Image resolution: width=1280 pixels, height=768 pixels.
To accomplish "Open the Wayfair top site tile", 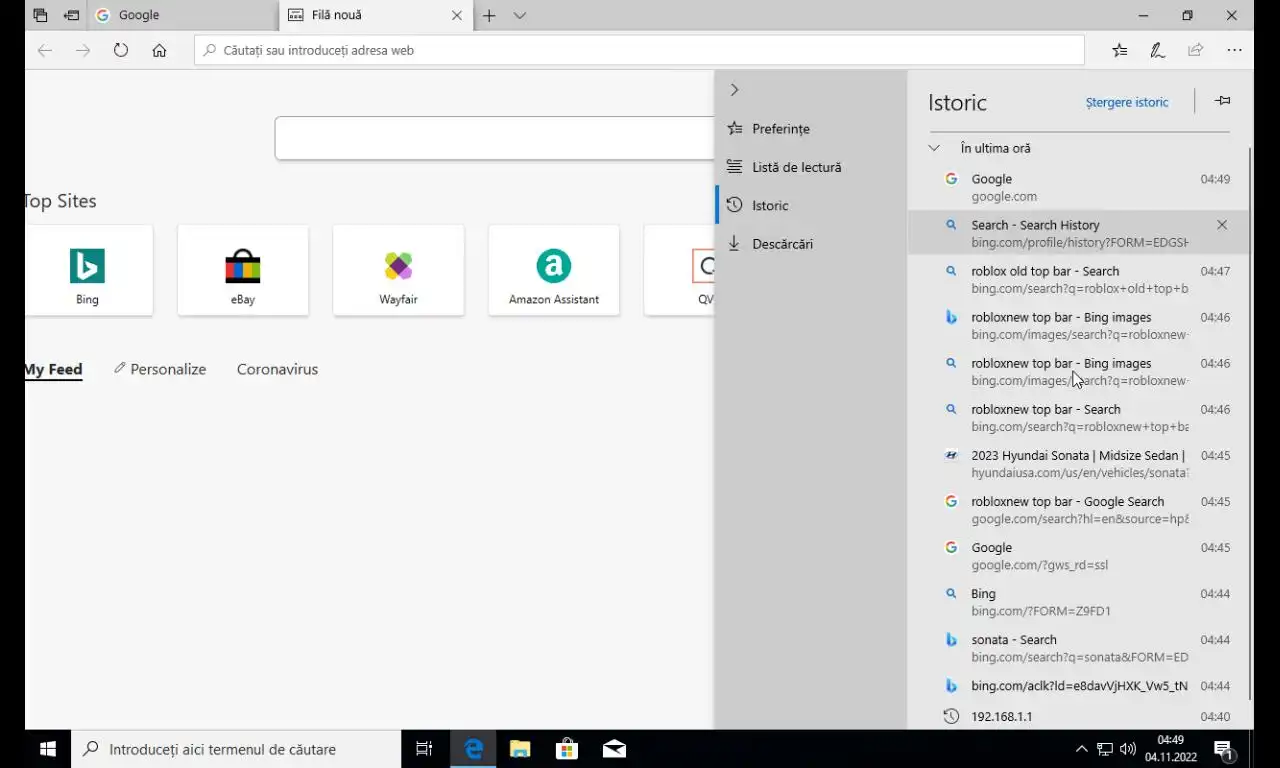I will pyautogui.click(x=398, y=270).
